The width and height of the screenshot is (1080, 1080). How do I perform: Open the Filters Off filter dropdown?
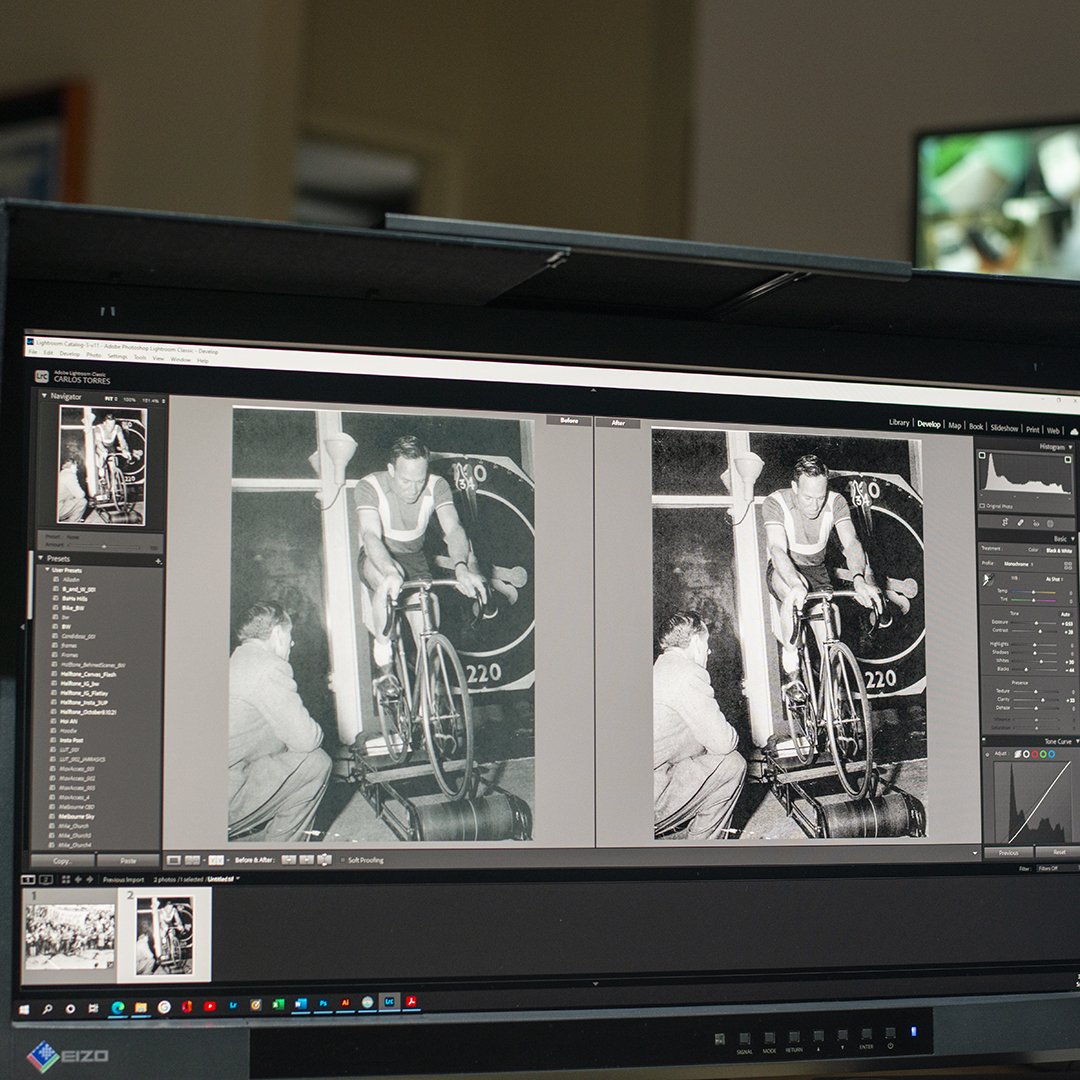(1058, 869)
